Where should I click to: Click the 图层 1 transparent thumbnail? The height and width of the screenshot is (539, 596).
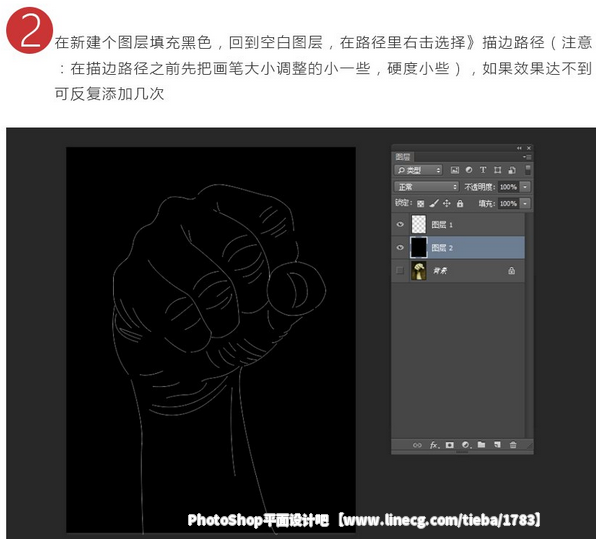[419, 224]
